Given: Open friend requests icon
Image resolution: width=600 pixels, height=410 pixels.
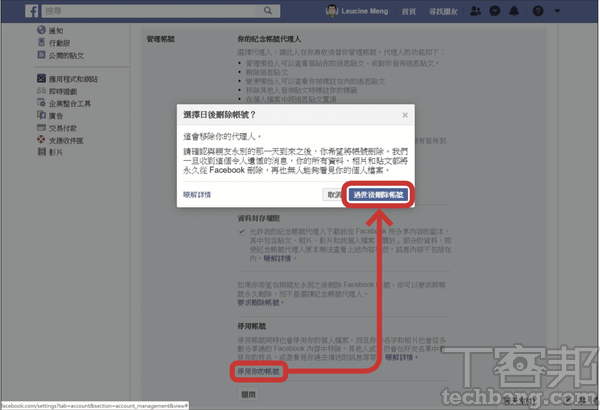Looking at the screenshot, I should (476, 11).
